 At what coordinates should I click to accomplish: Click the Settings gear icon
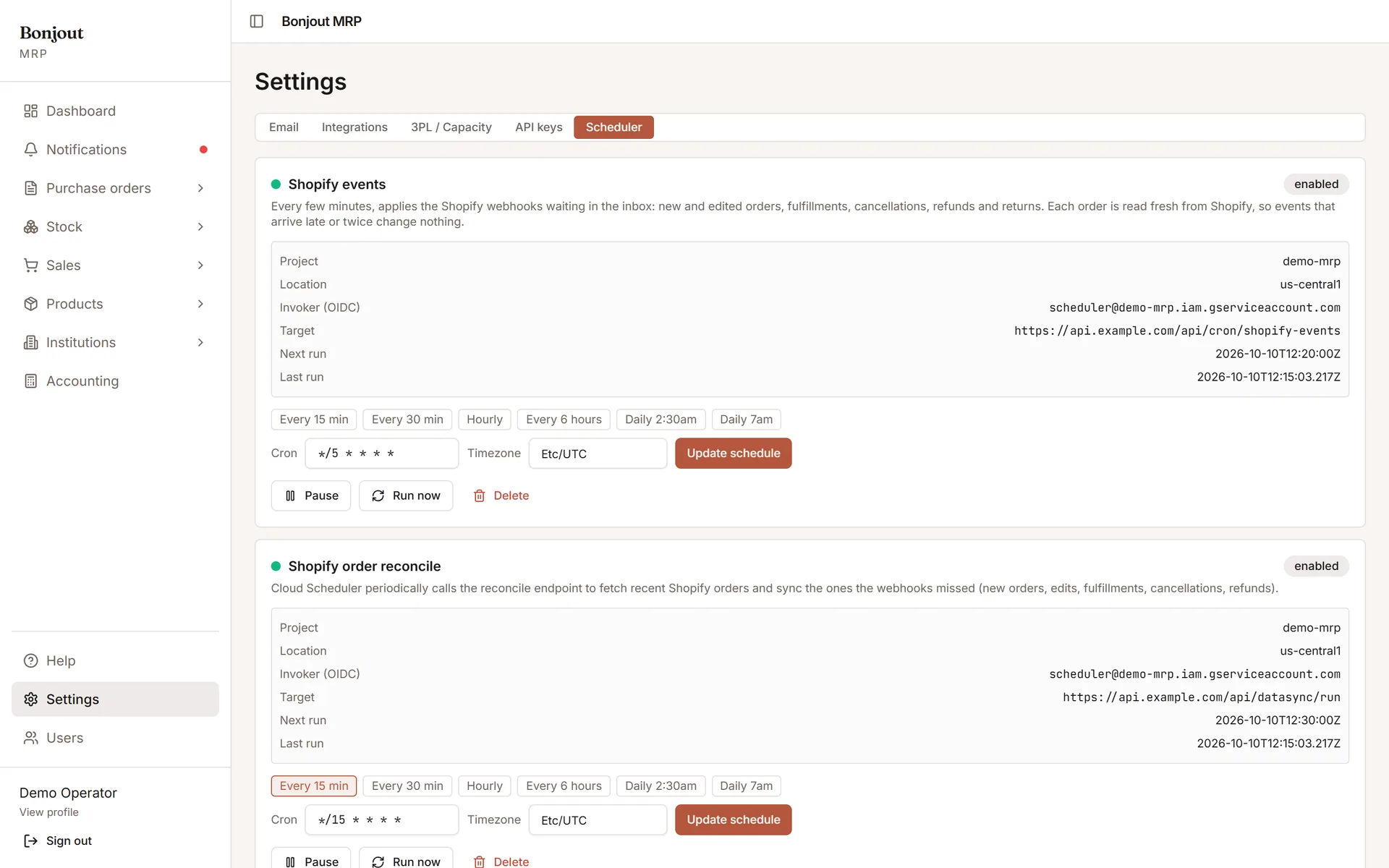(30, 699)
